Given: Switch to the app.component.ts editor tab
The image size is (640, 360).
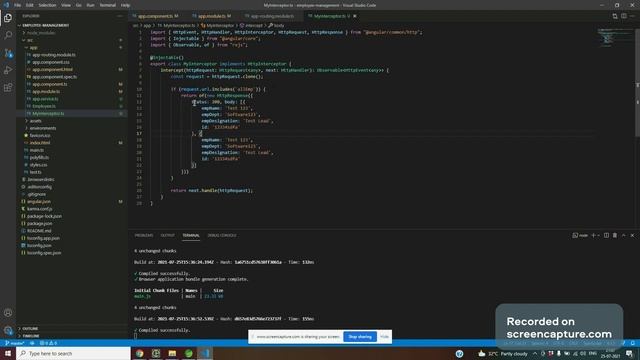Looking at the screenshot, I should [x=156, y=16].
